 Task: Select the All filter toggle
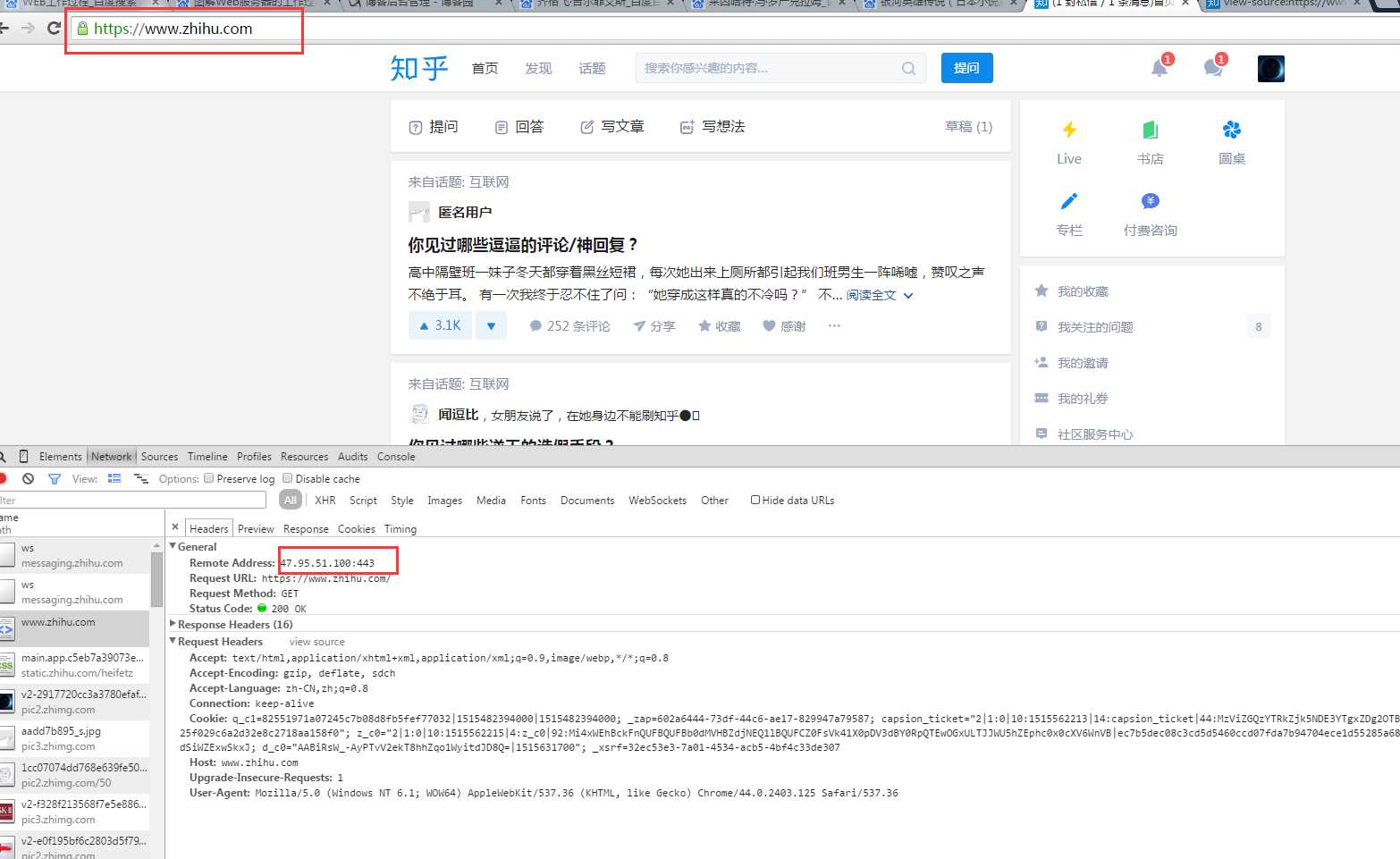point(291,501)
